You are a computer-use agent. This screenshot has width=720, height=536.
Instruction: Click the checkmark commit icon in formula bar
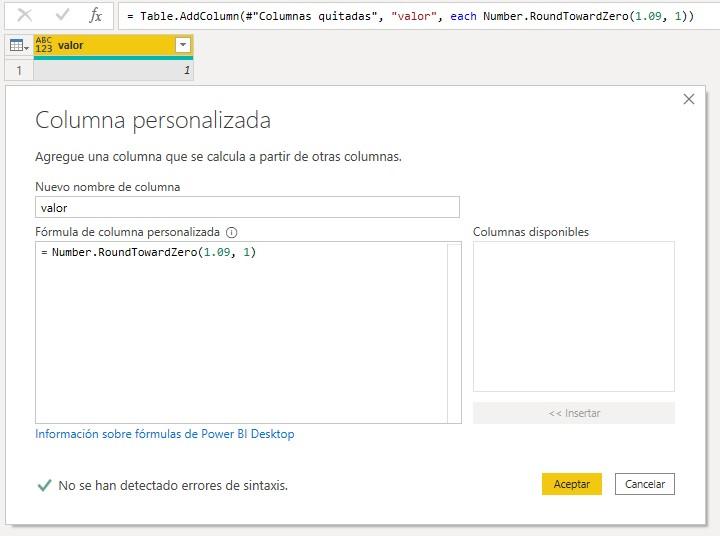pyautogui.click(x=62, y=16)
